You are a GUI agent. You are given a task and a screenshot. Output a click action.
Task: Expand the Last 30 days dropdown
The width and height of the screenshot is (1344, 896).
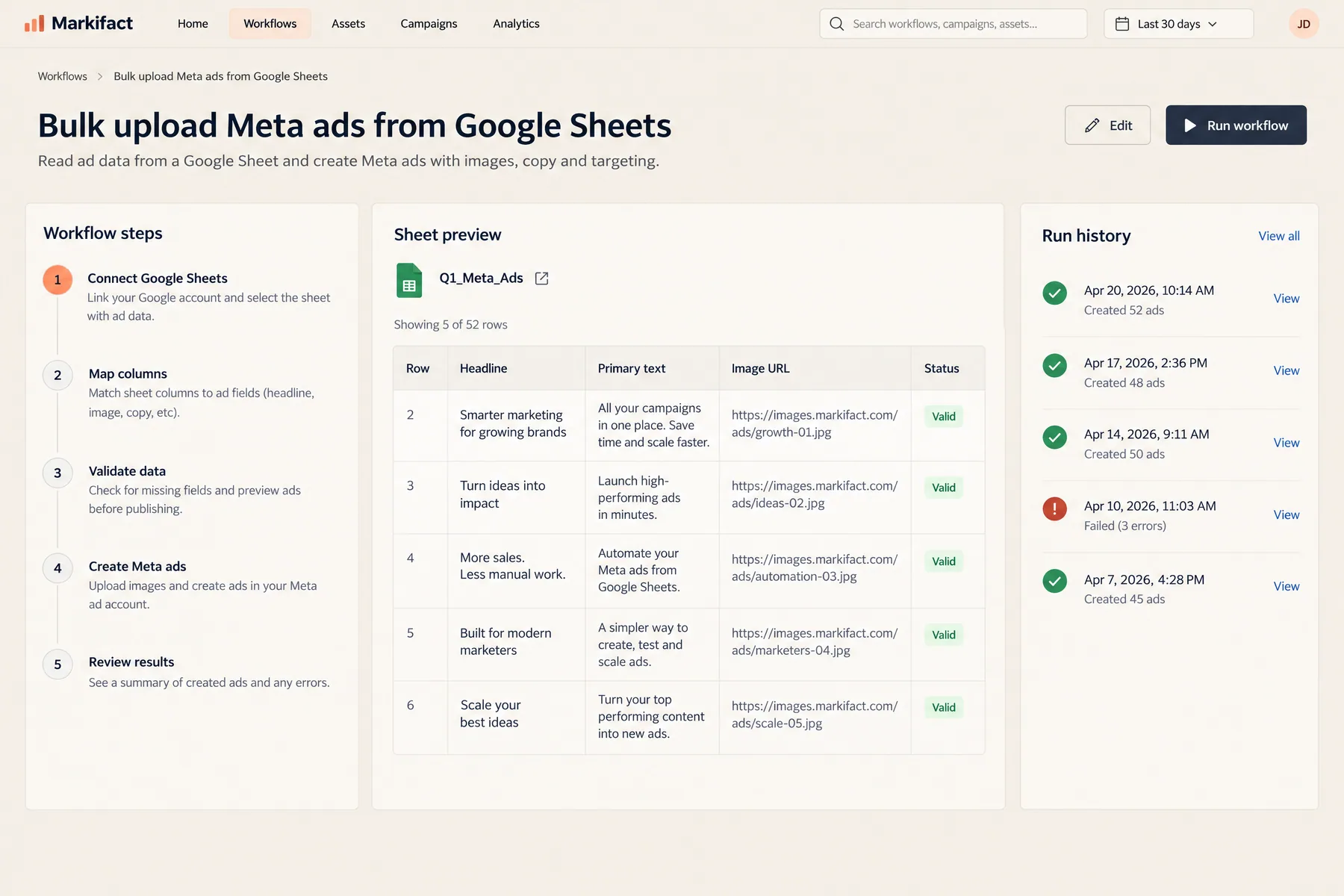1178,24
